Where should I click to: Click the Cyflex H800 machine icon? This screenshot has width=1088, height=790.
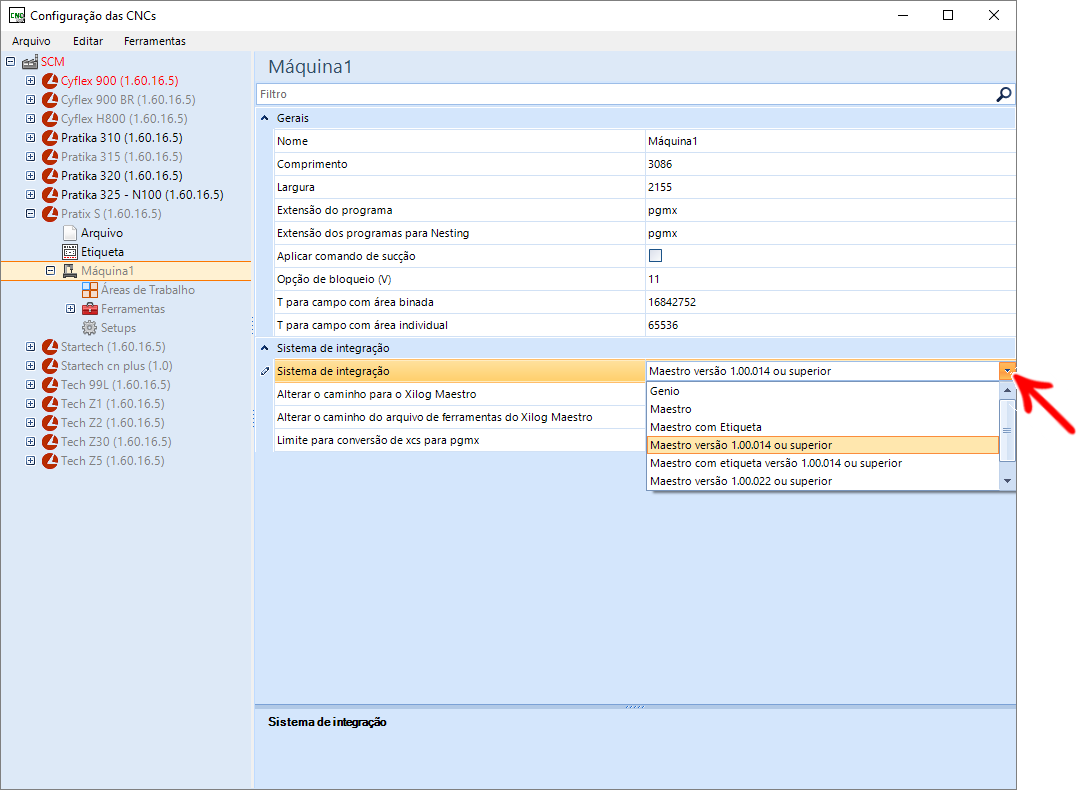pyautogui.click(x=50, y=119)
